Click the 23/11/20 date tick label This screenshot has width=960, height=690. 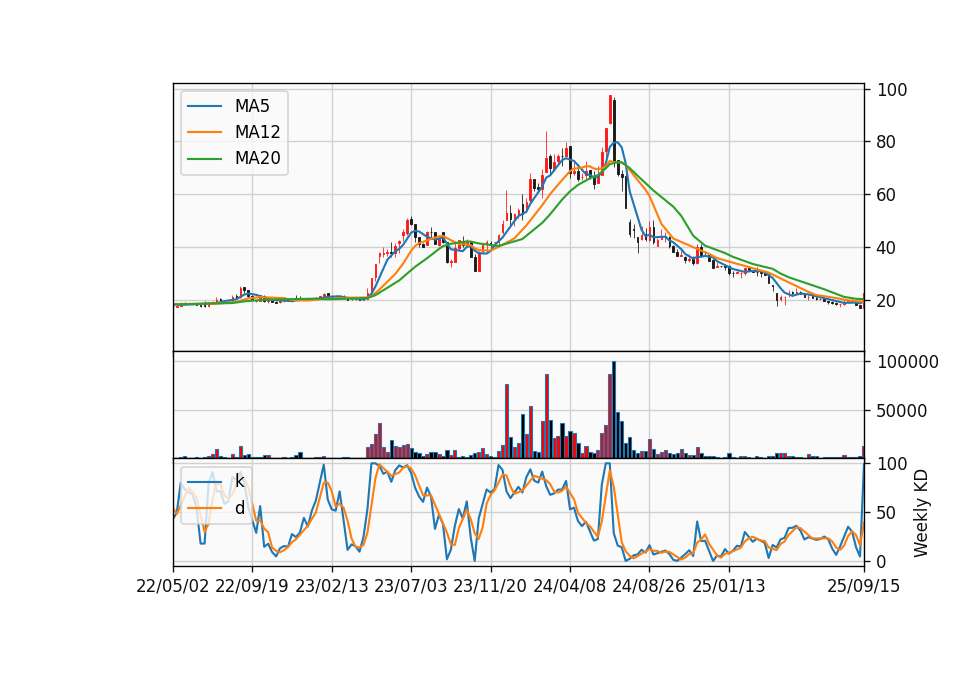490,586
